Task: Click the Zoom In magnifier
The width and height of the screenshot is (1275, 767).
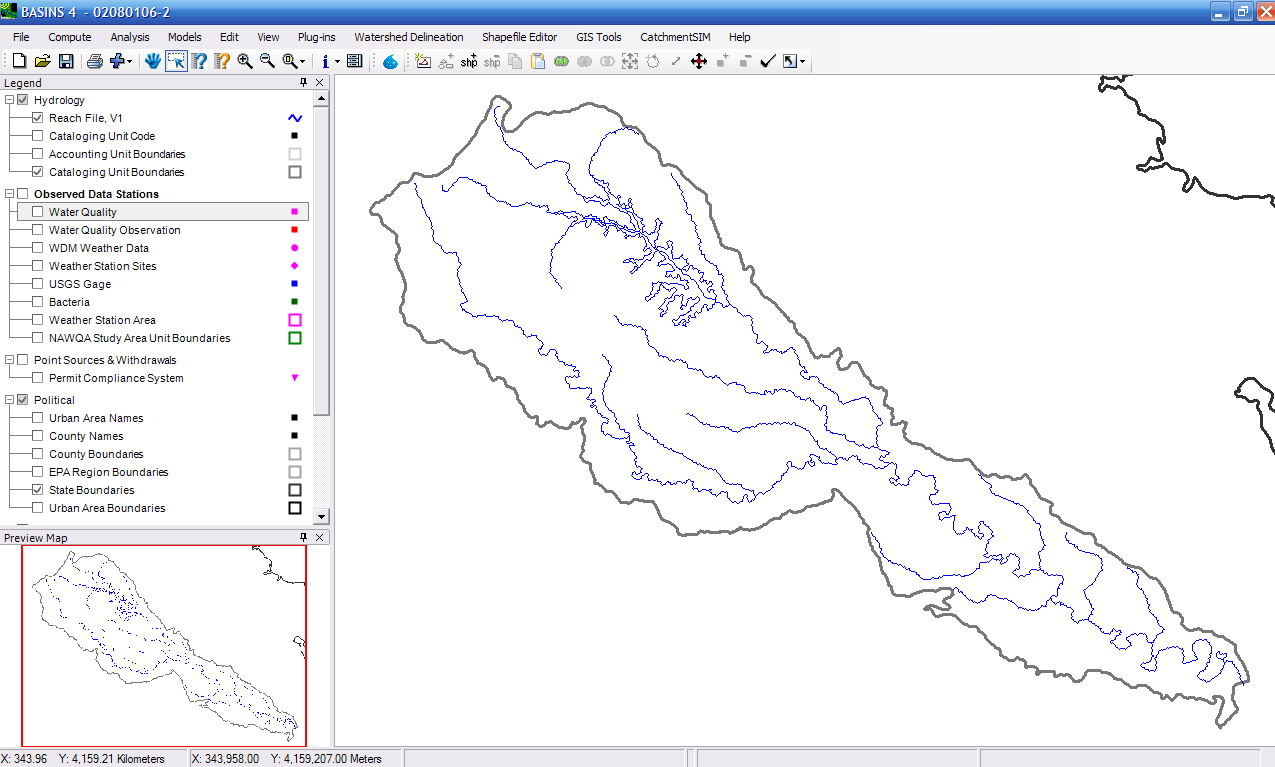Action: 245,62
